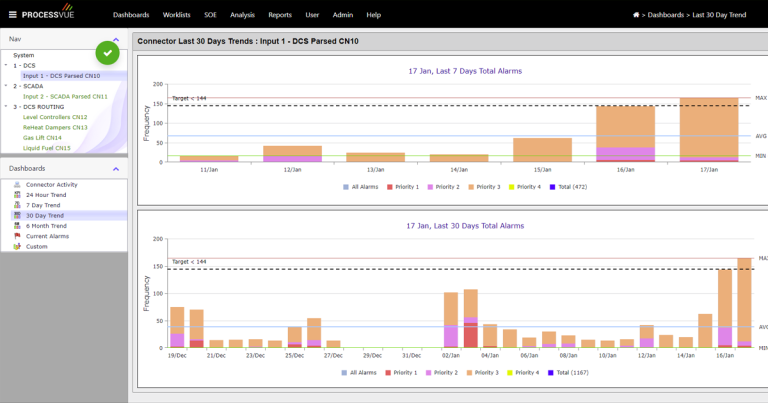The width and height of the screenshot is (768, 403).
Task: Click the 12/Jan bar in 7 days chart
Action: (292, 154)
